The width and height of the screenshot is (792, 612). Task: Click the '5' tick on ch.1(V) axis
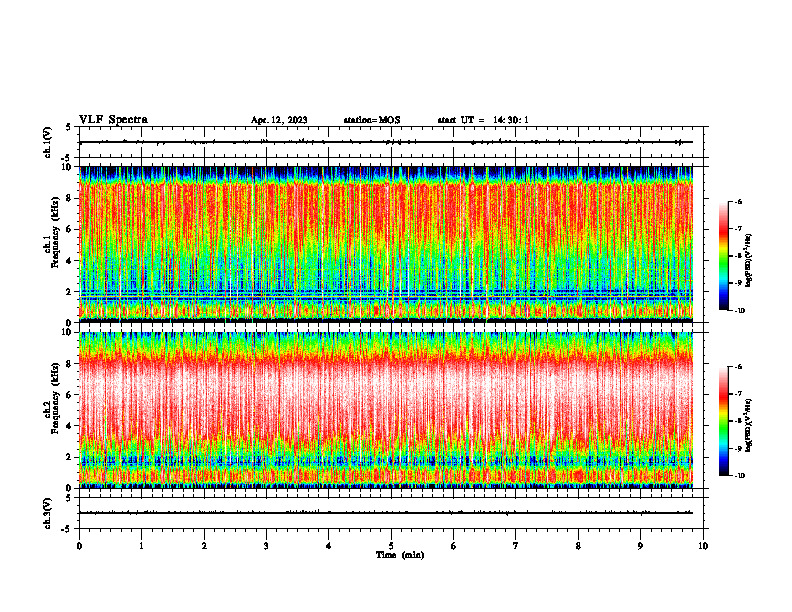point(69,128)
